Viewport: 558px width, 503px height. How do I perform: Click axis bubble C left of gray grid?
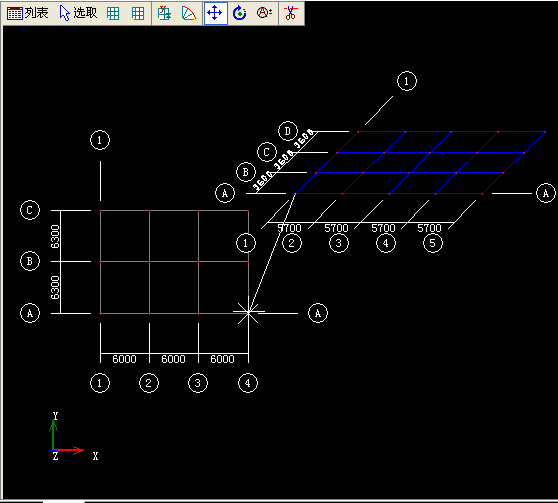click(30, 210)
